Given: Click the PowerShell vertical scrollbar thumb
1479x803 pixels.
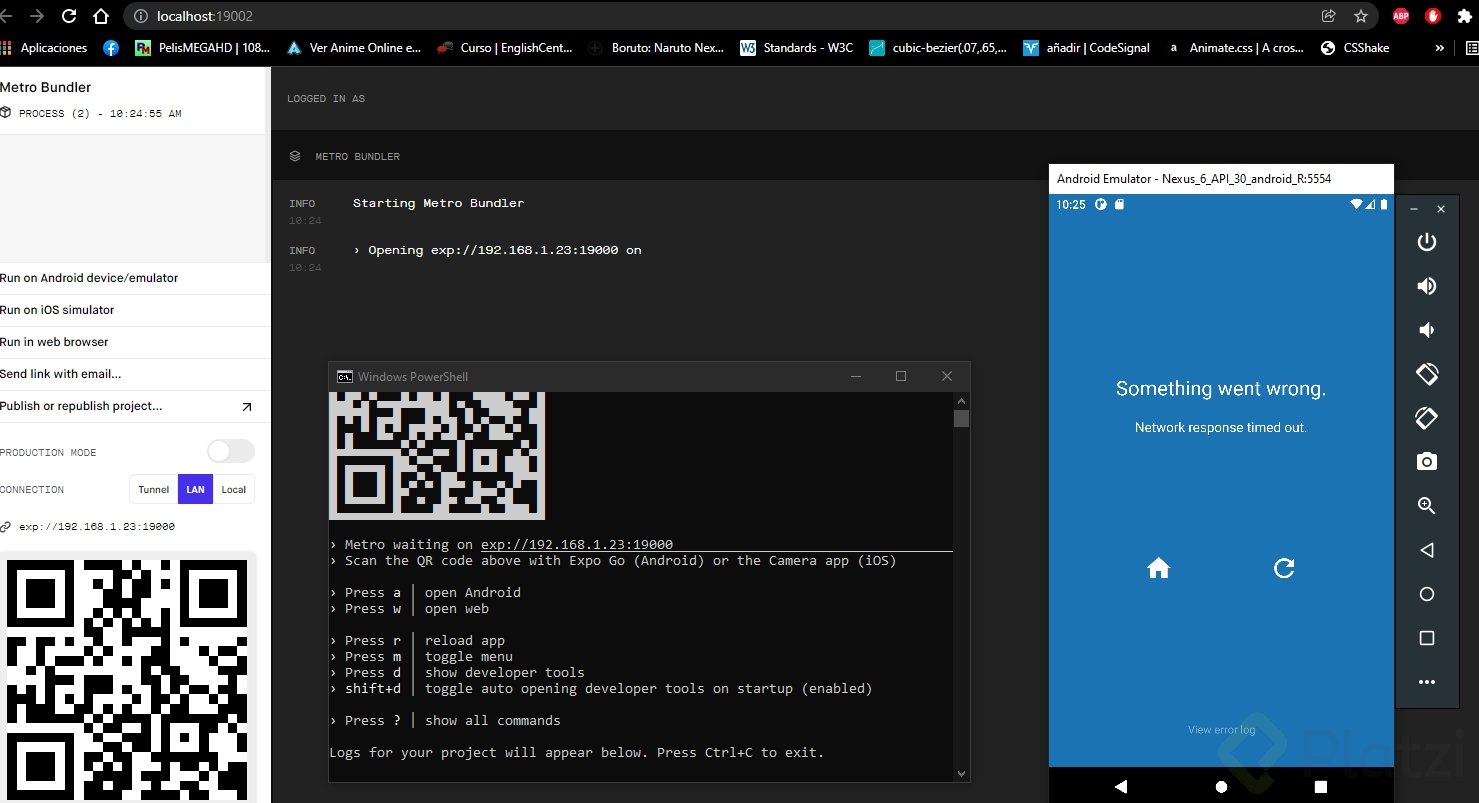Looking at the screenshot, I should pos(961,418).
